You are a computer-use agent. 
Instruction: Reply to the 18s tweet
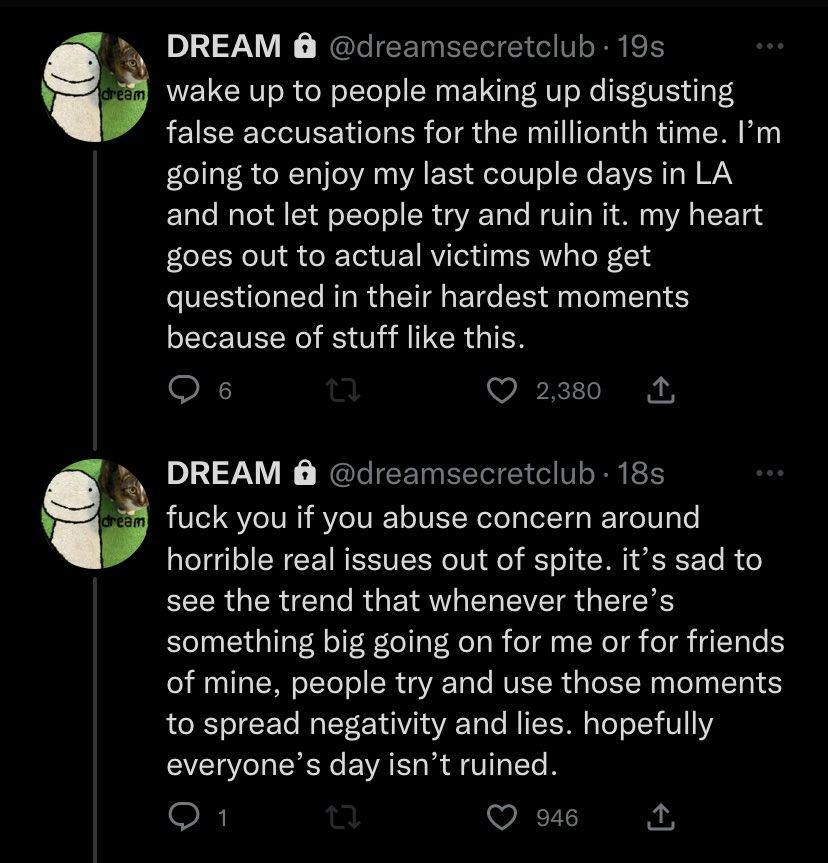(183, 816)
